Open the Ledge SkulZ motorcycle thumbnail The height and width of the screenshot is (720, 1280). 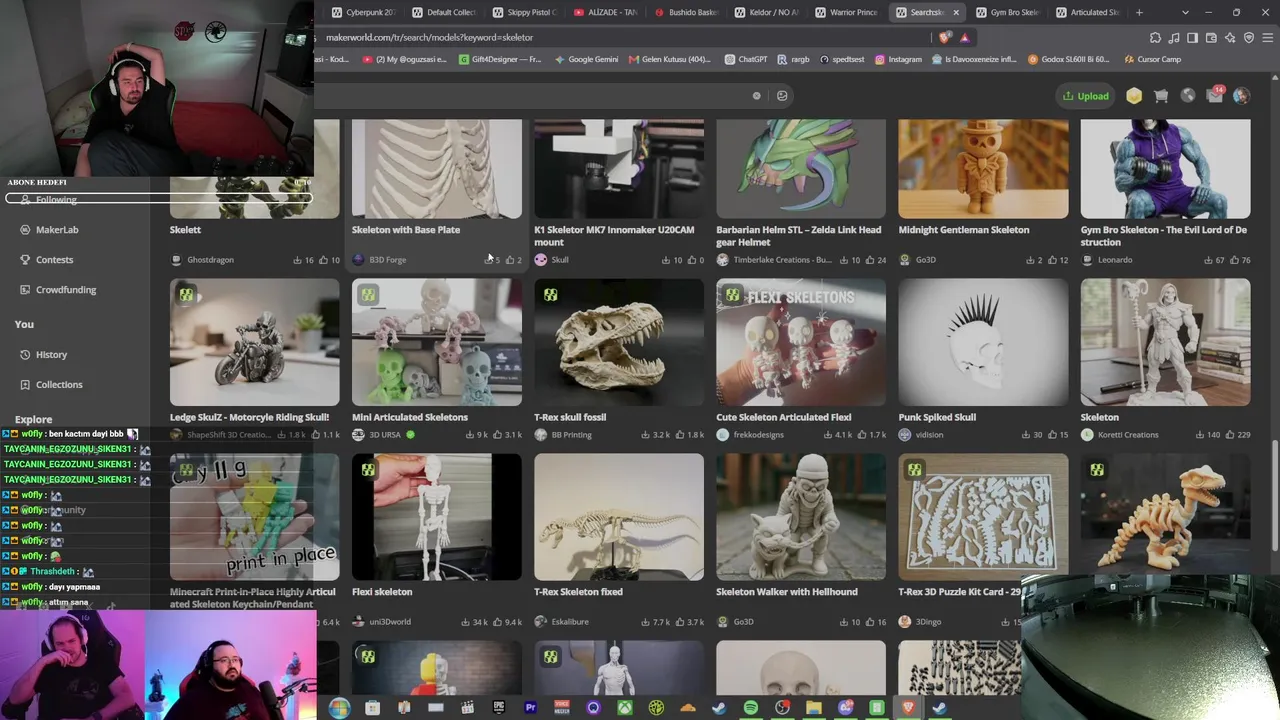click(x=255, y=342)
